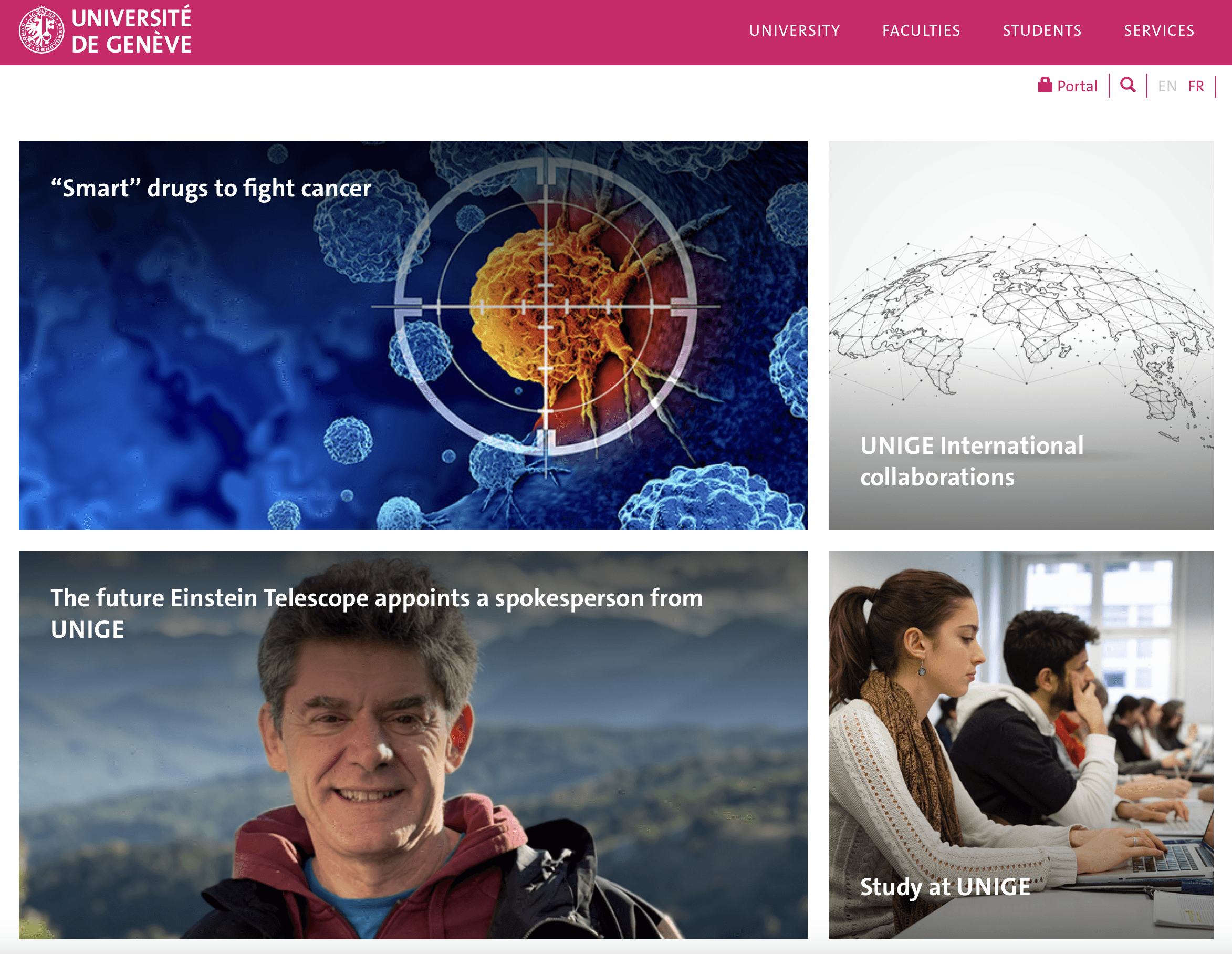1232x954 pixels.
Task: Click the University of Geneva seal logo
Action: [x=41, y=30]
